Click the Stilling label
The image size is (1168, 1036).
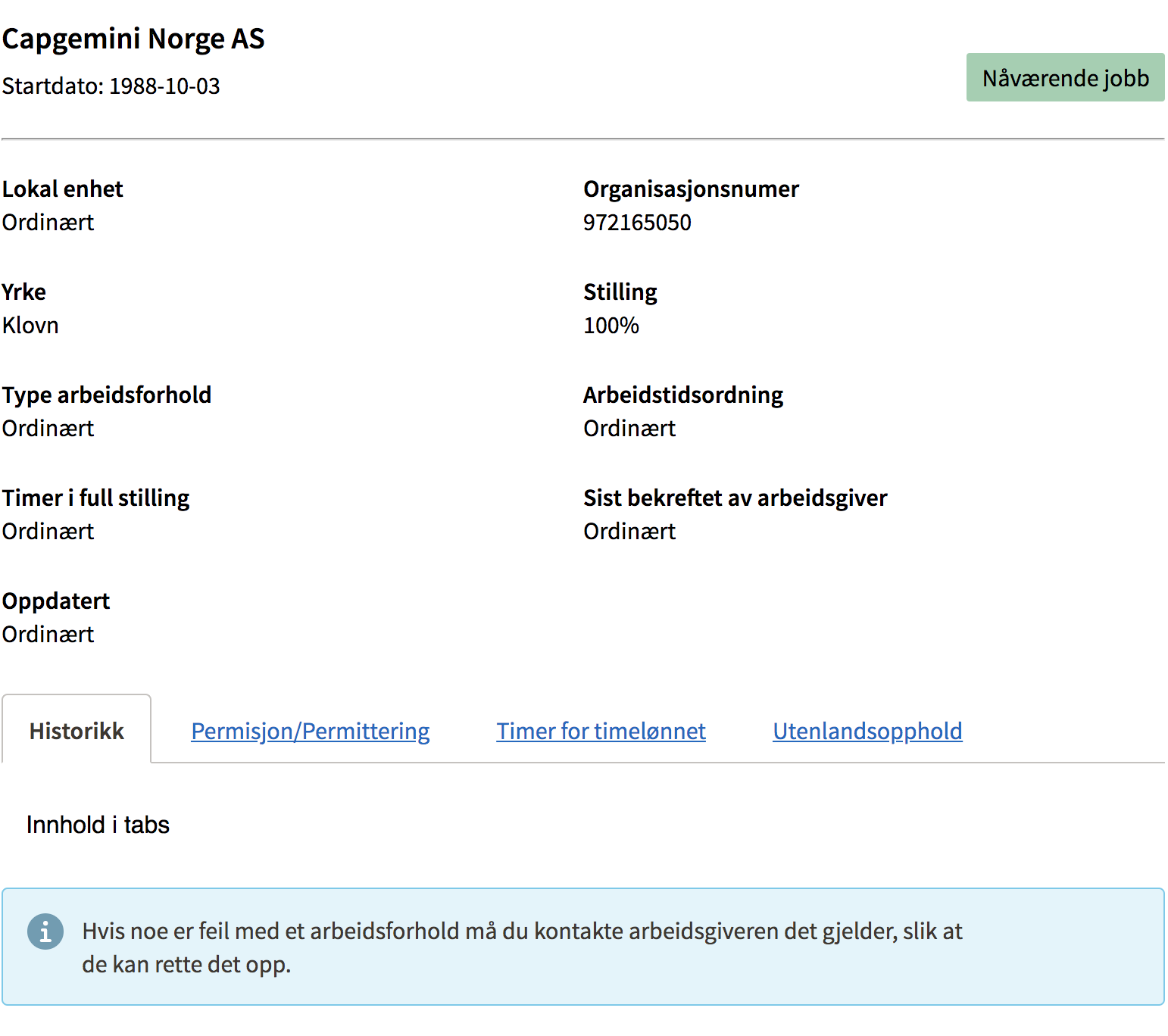[x=620, y=292]
